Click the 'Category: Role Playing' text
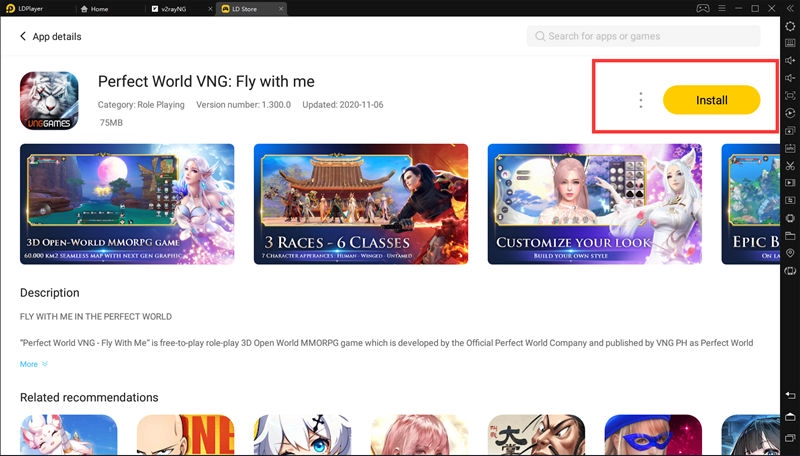Screen dimensions: 800x456 click(x=141, y=105)
